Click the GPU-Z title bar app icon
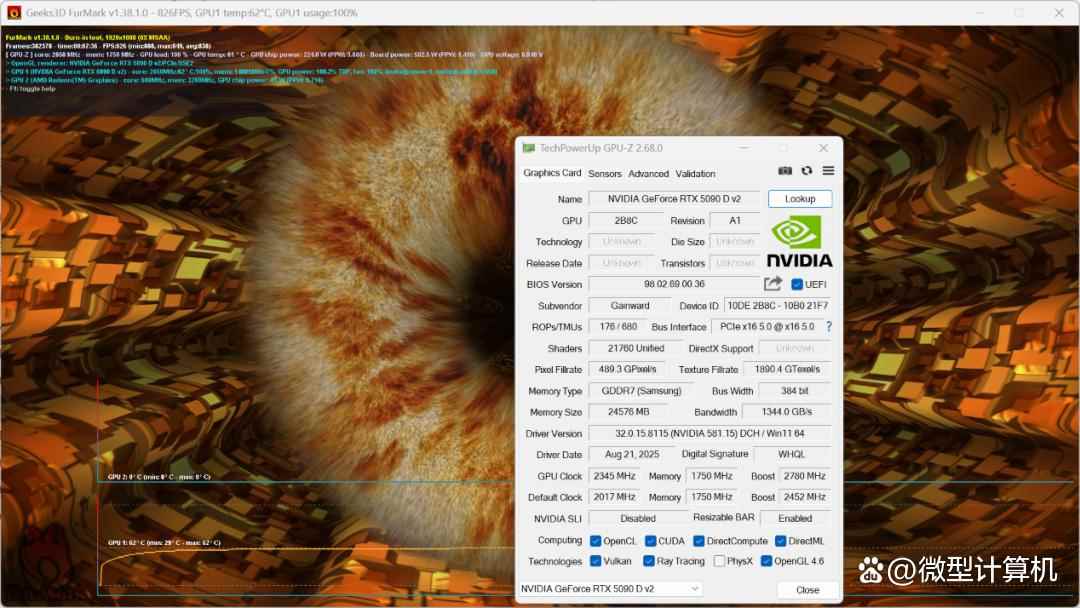Screen dimensions: 1080x608 point(528,148)
